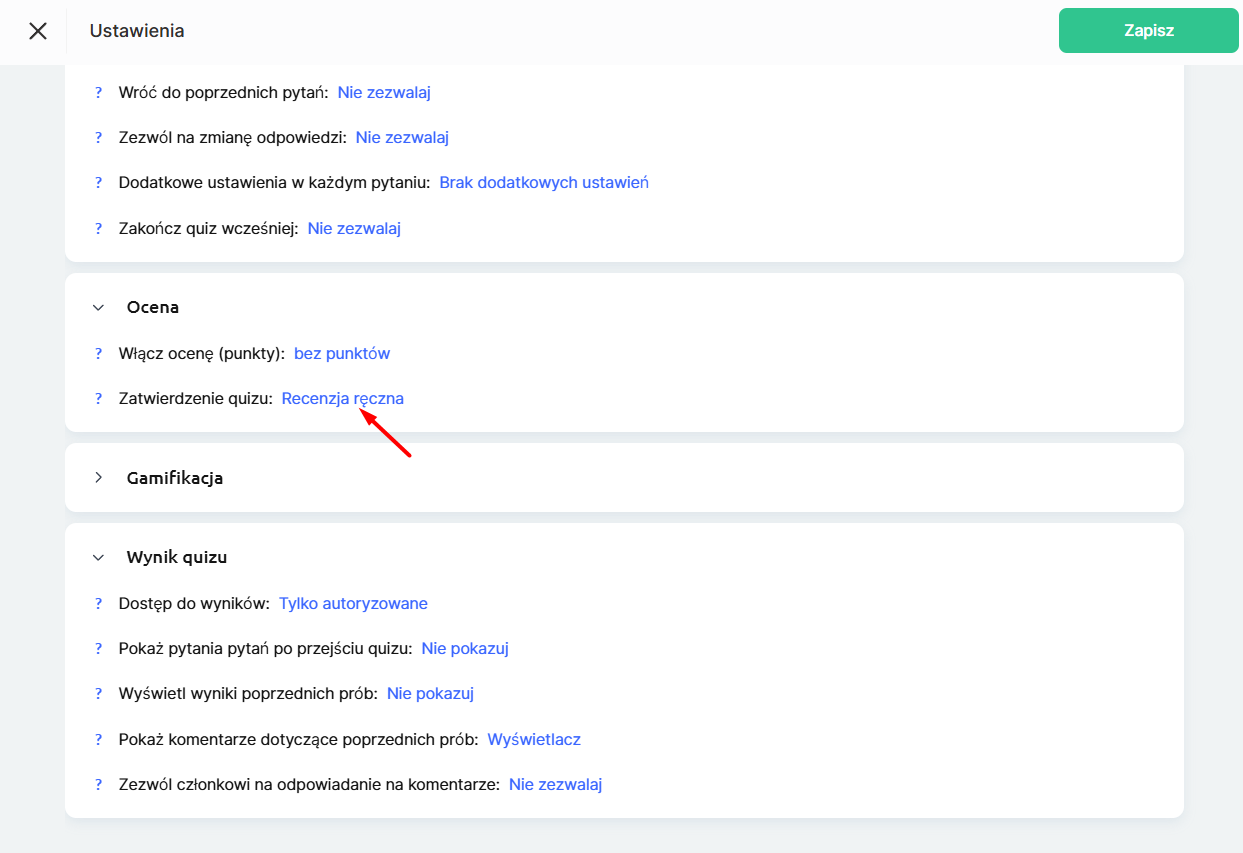1243x853 pixels.
Task: Open the 'bez punktów' scoring option
Action: [341, 353]
